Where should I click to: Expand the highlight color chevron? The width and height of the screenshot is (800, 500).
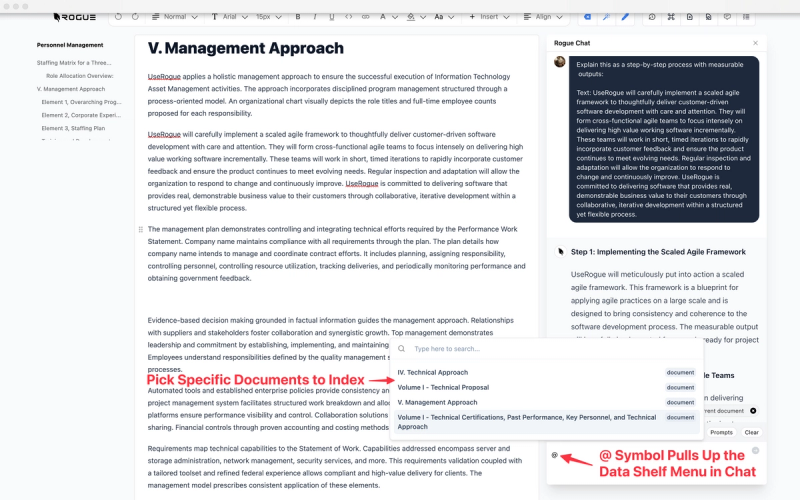click(423, 17)
